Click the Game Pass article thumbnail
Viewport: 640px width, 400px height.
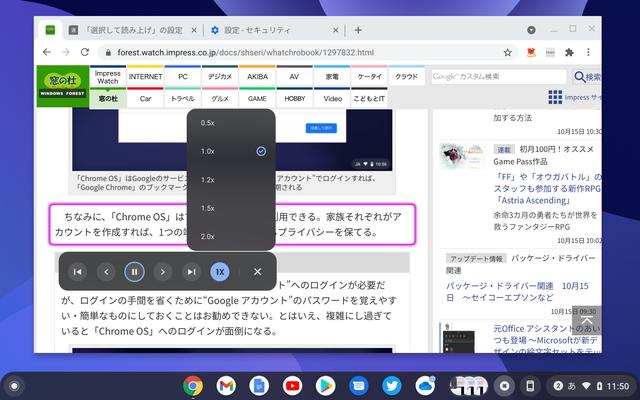463,156
